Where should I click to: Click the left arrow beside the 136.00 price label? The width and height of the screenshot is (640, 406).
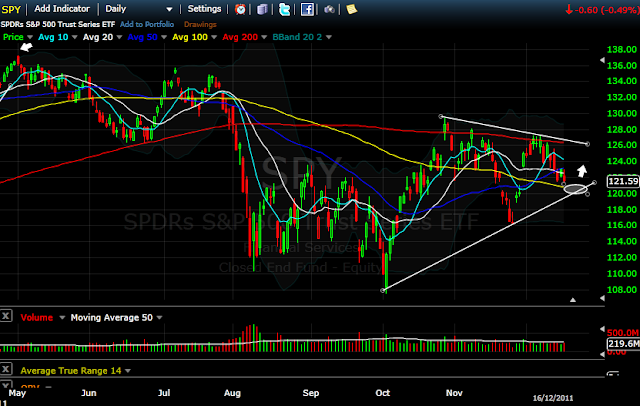click(x=602, y=60)
